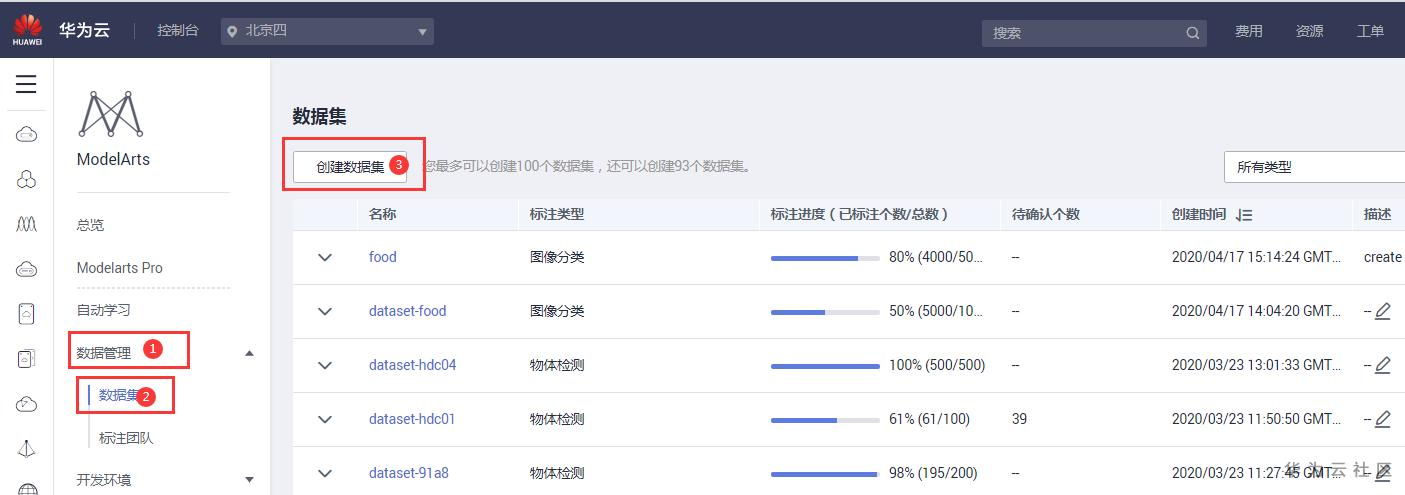Open 自动学习 in the sidebar

[x=104, y=310]
